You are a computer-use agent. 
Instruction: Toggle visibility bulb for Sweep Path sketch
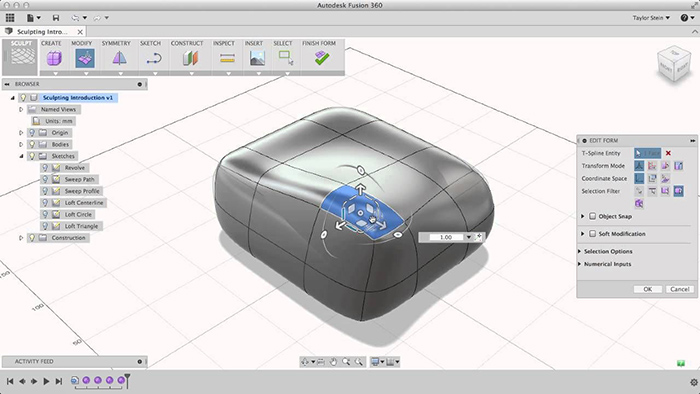45,179
